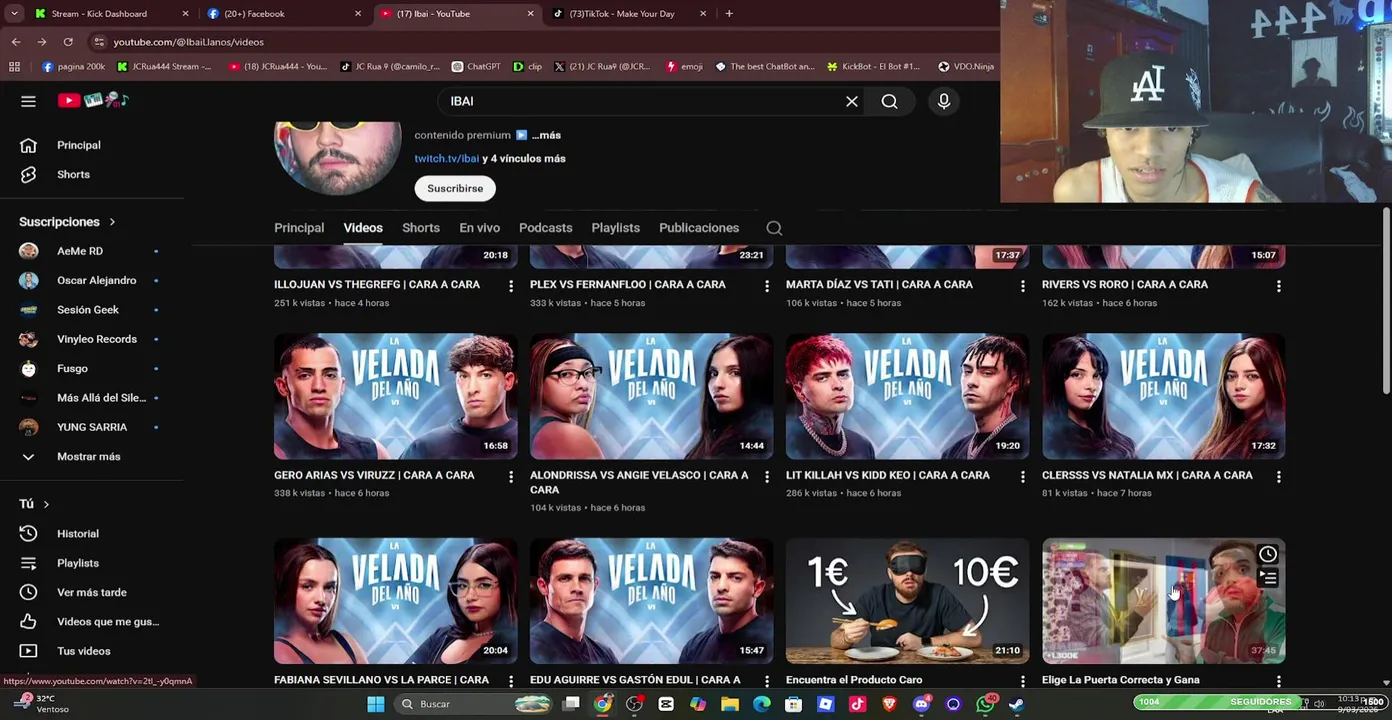Image resolution: width=1392 pixels, height=720 pixels.
Task: Add Elige La Puerta video to Watch later
Action: coord(1267,554)
